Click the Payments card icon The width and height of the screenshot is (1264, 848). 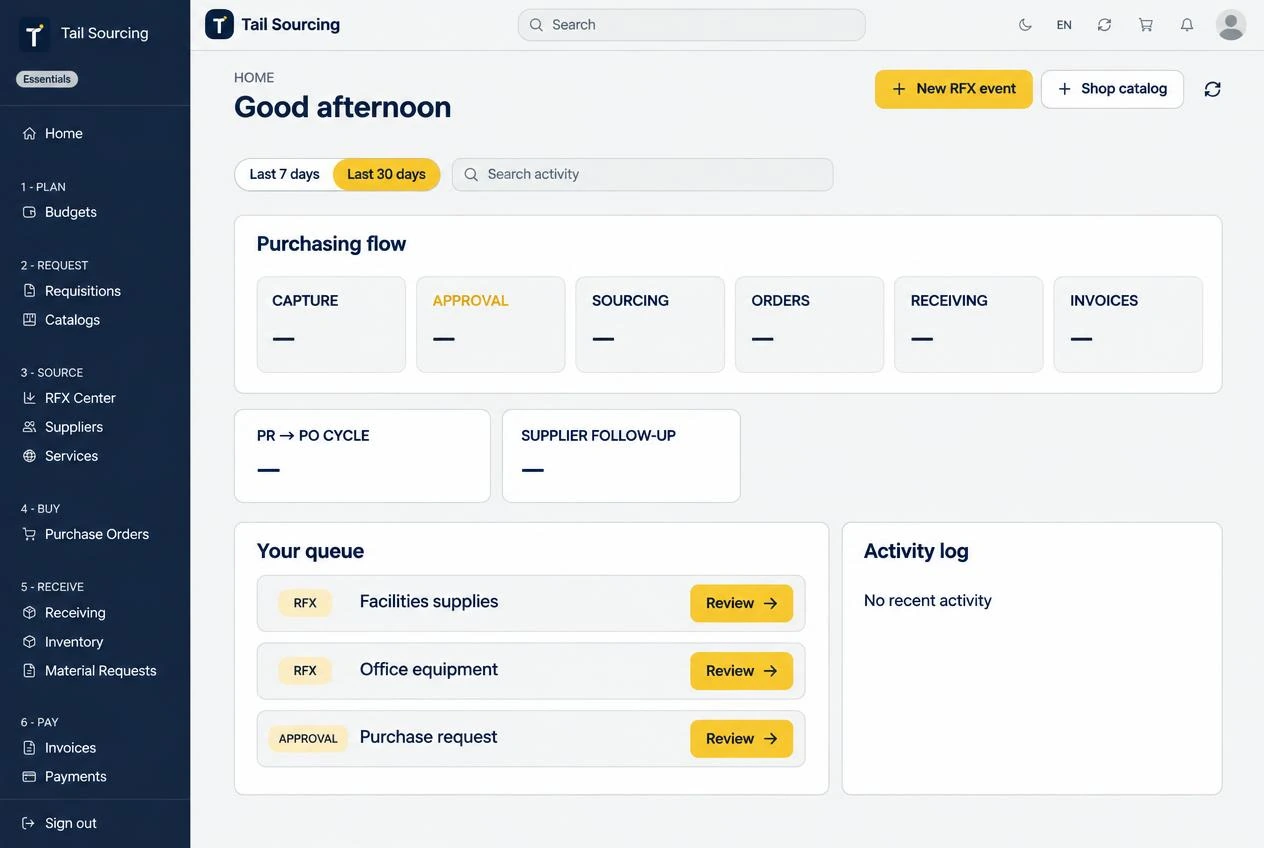coord(29,777)
